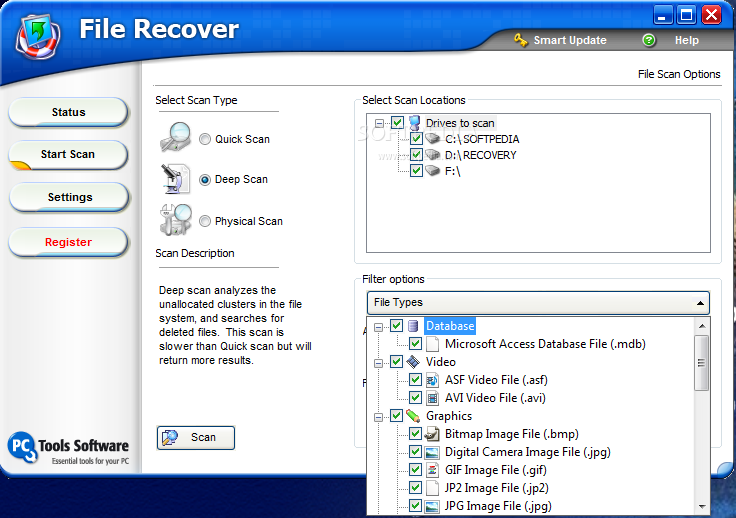Viewport: 736px width, 518px height.
Task: Select the Database tree item label
Action: click(450, 326)
